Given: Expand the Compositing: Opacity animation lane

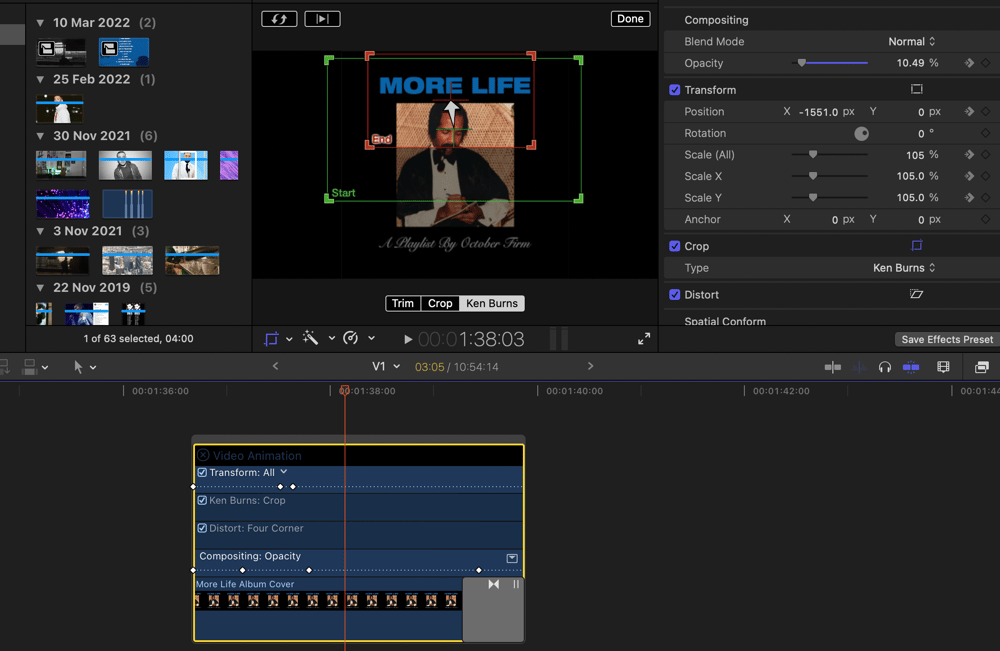Looking at the screenshot, I should click(512, 558).
